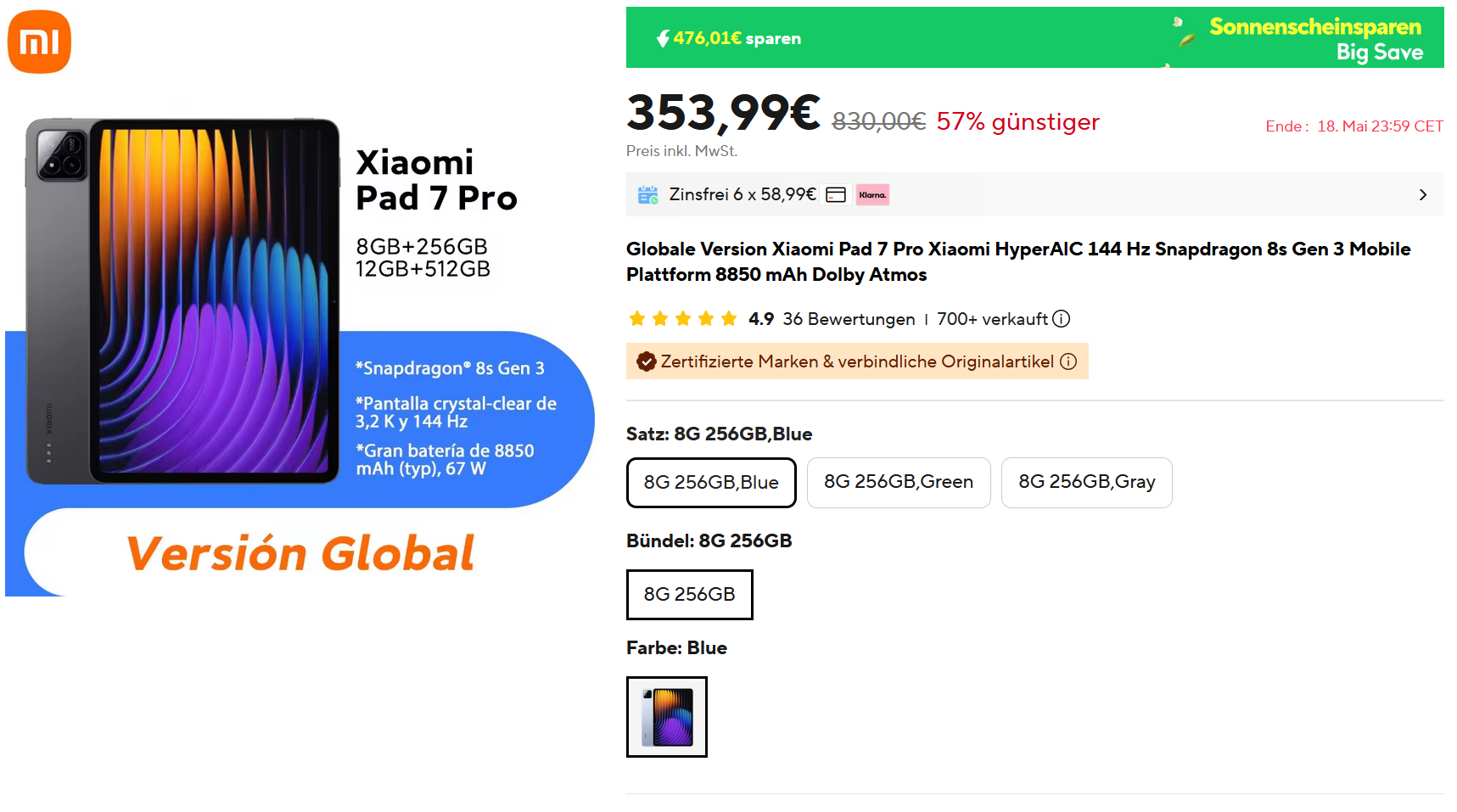
Task: Open info icon next to 700+ verkauft
Action: (1062, 319)
